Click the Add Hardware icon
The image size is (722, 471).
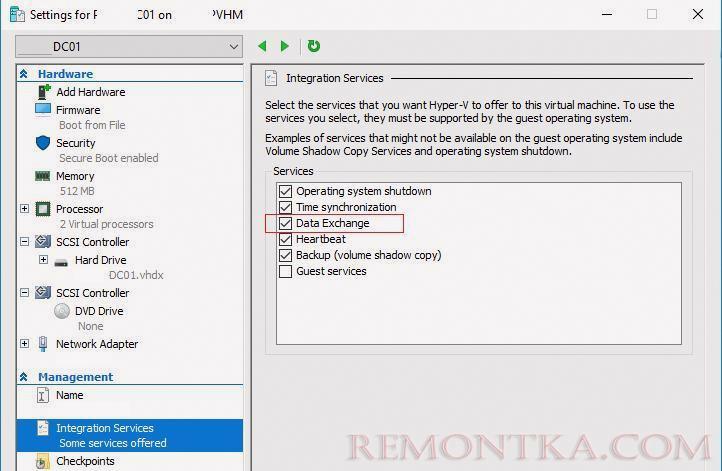coord(43,92)
